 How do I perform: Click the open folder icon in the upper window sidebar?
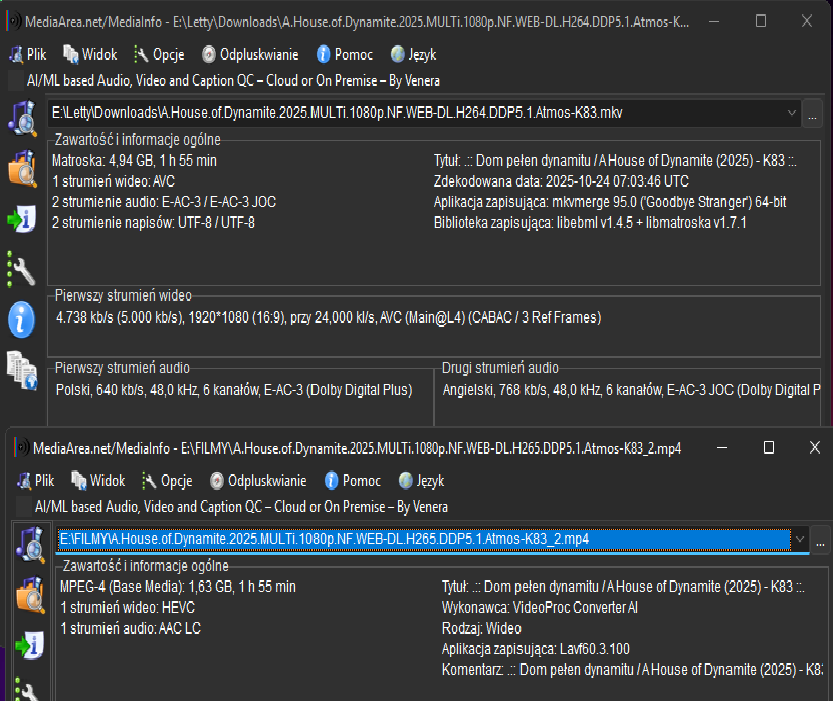click(x=21, y=169)
